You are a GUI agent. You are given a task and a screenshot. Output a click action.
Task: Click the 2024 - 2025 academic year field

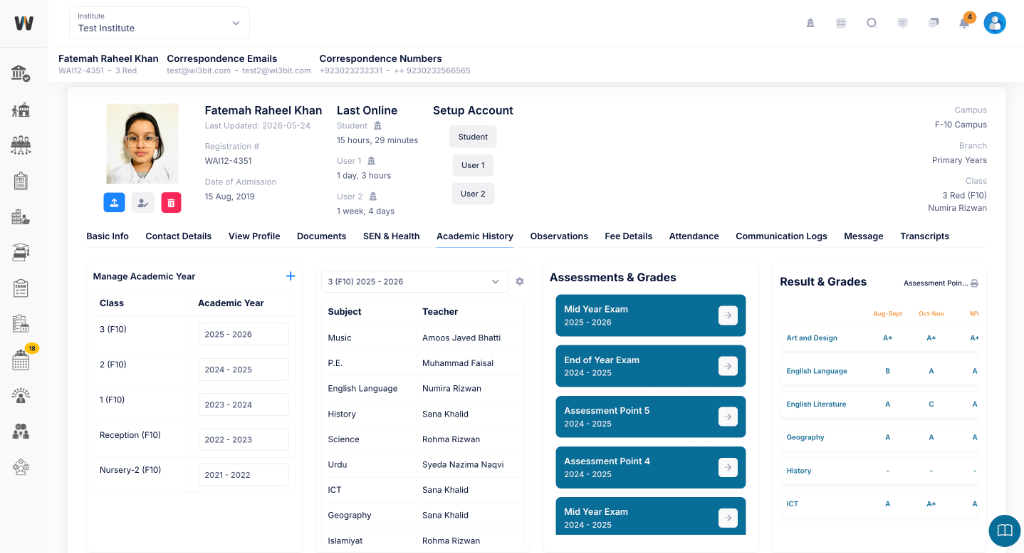pos(243,370)
